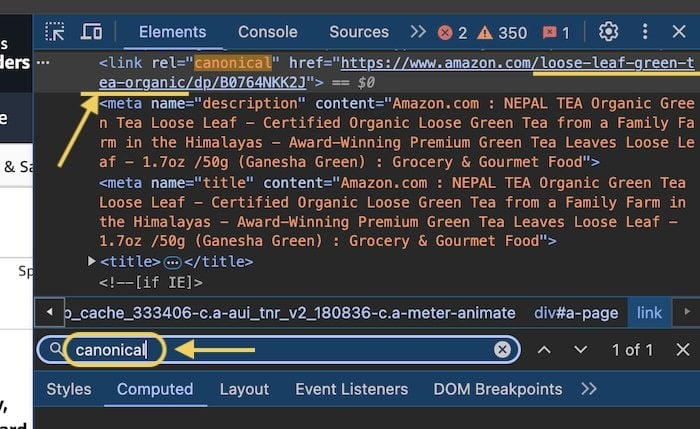700x429 pixels.
Task: Open the 350 warnings indicator
Action: pyautogui.click(x=502, y=33)
